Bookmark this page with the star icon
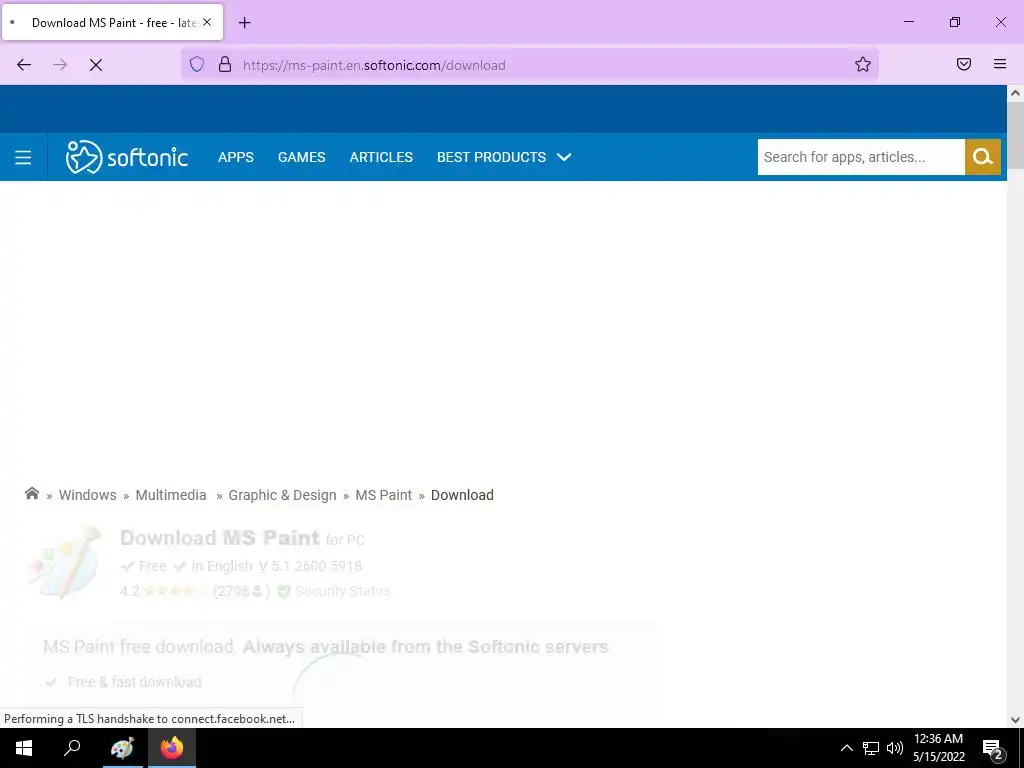Screen dimensions: 1024x768 coord(863,64)
